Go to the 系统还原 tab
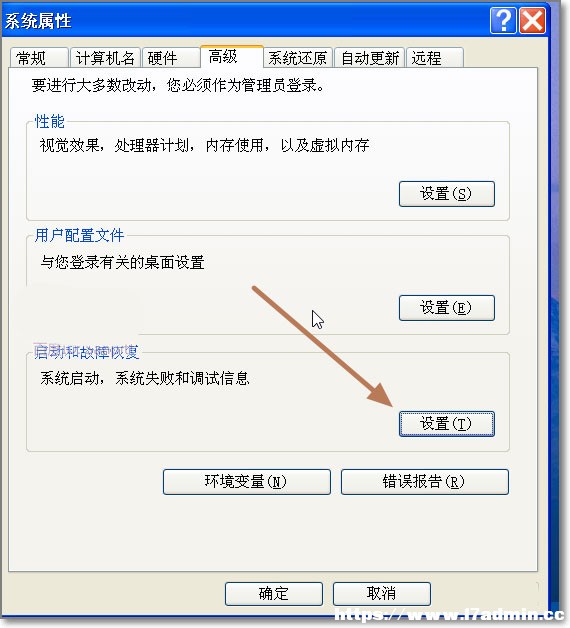The height and width of the screenshot is (628, 570). pos(298,58)
